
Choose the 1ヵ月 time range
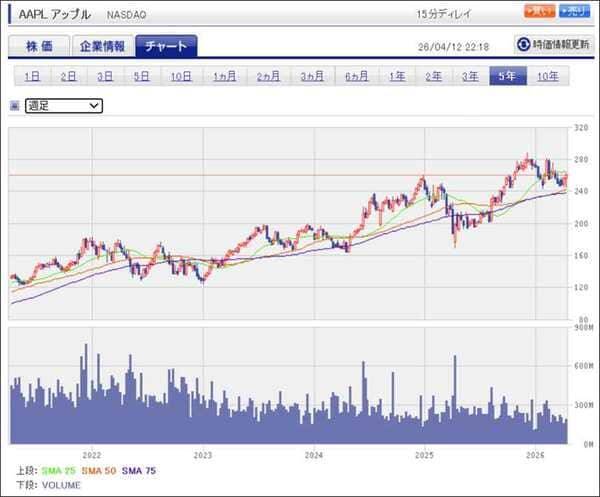pyautogui.click(x=224, y=76)
